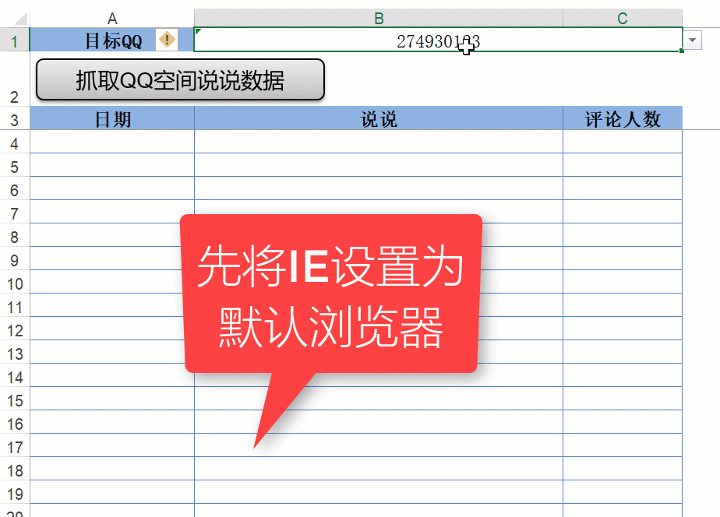Select cell B1 containing the QQ number
720x517 pixels.
coord(438,39)
